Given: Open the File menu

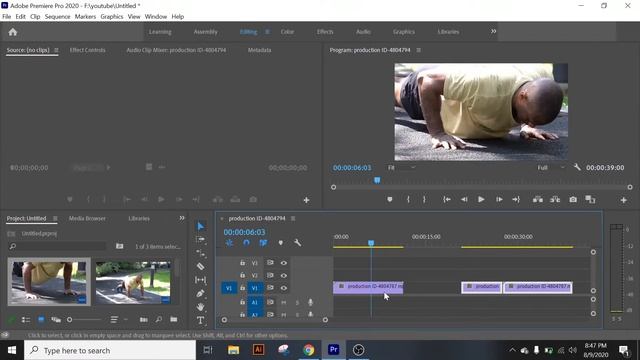Looking at the screenshot, I should (7, 17).
